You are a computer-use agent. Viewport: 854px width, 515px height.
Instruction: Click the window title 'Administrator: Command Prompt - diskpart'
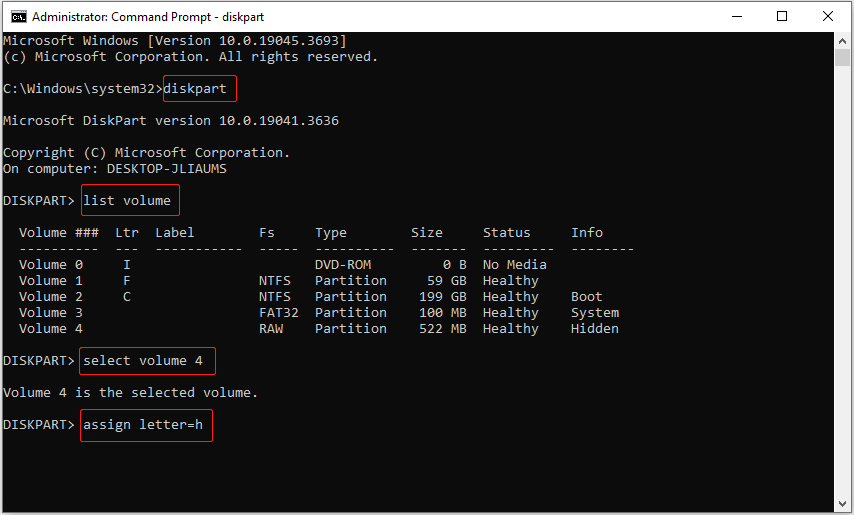148,17
